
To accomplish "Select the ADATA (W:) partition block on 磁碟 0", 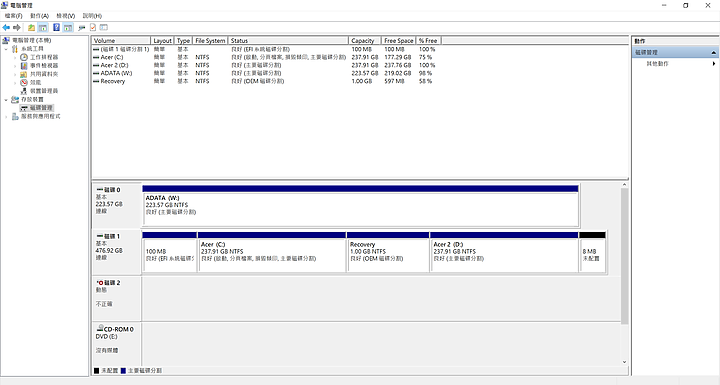I will click(360, 206).
